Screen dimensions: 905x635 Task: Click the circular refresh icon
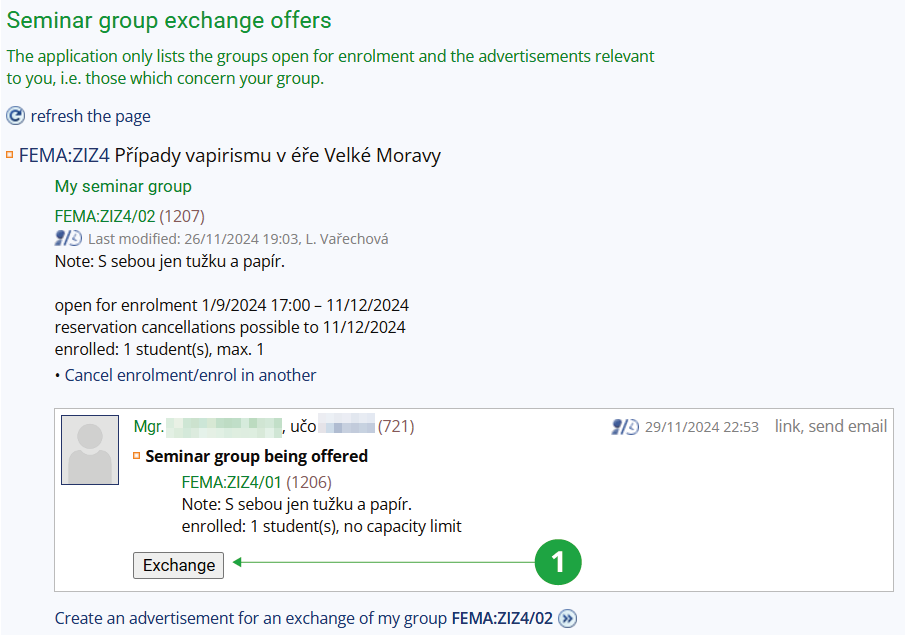15,116
